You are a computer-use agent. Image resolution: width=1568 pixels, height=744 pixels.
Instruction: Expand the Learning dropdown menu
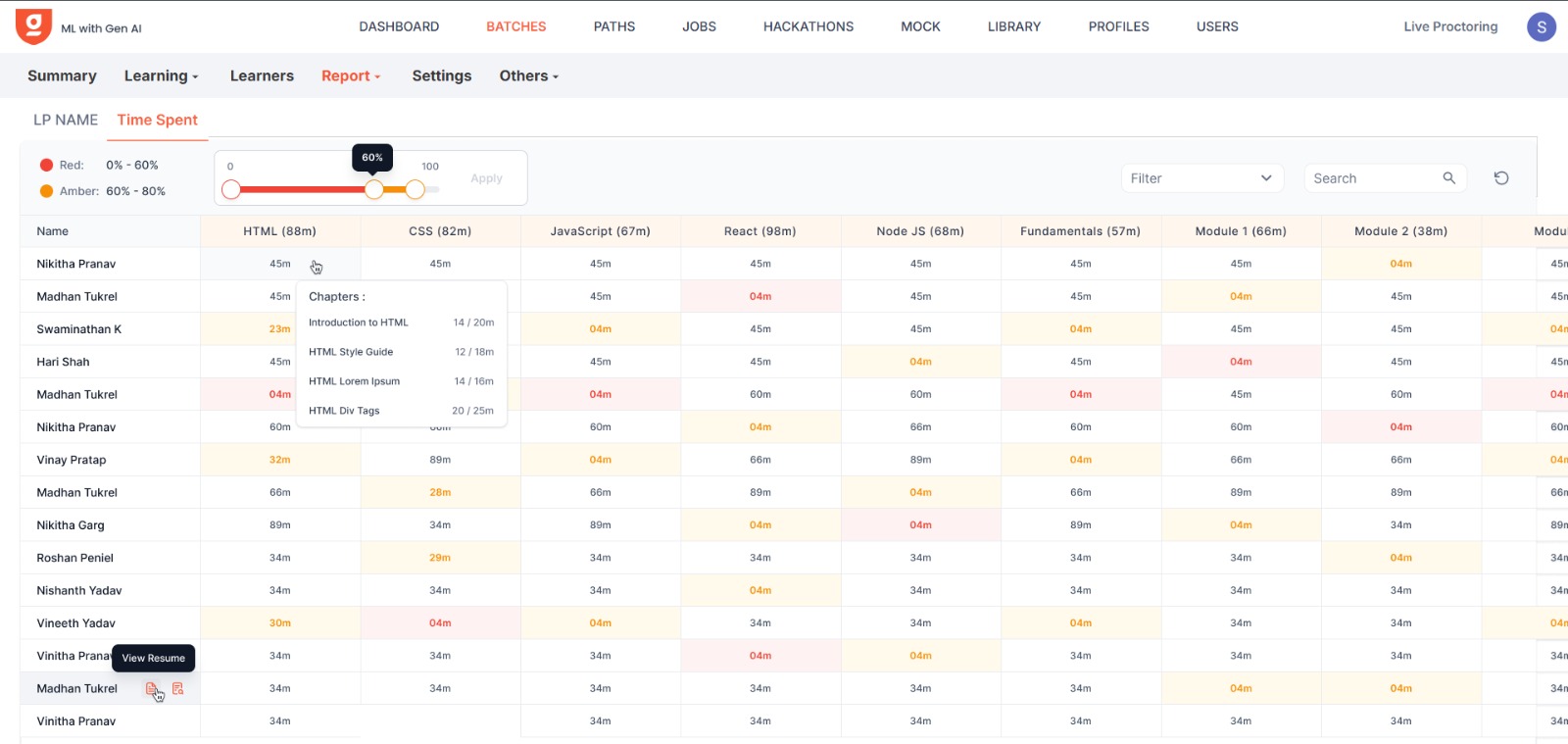pos(161,76)
